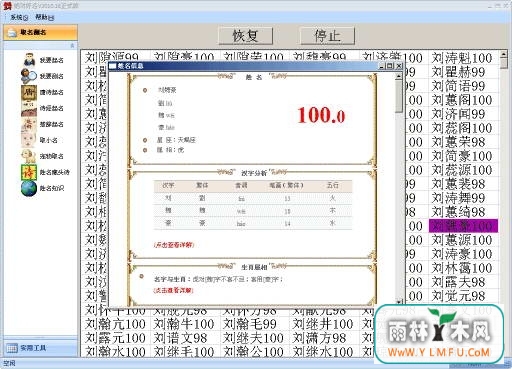Click the 五行 column header in dialog table
The height and width of the screenshot is (369, 512).
(x=333, y=185)
